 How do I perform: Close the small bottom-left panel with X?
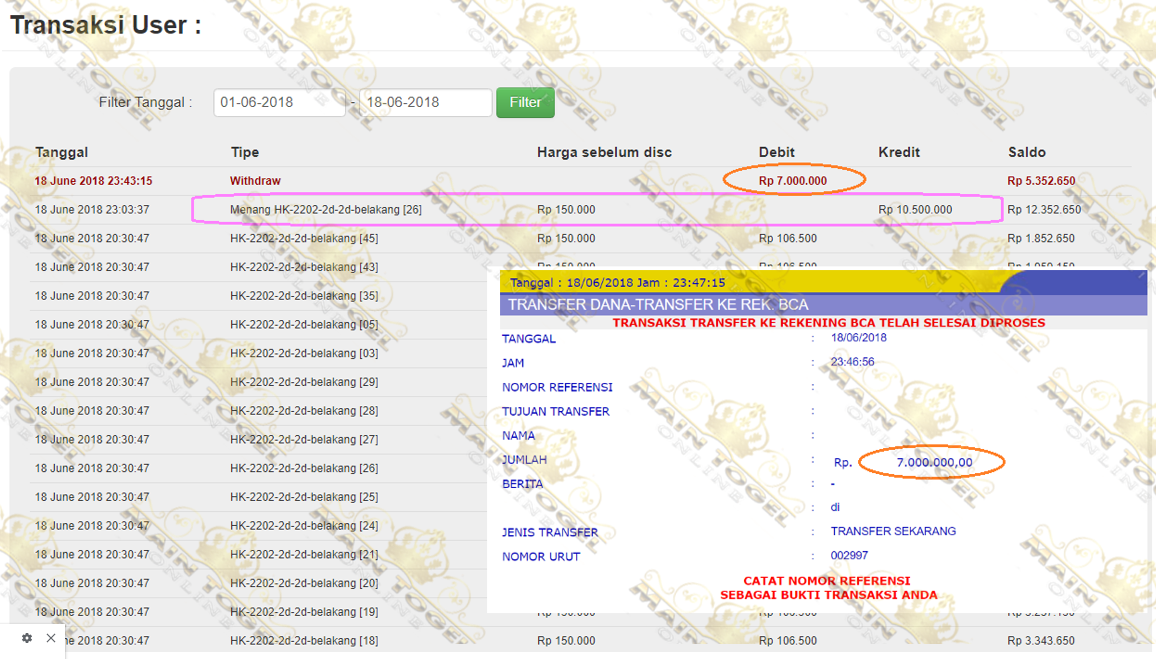click(51, 638)
